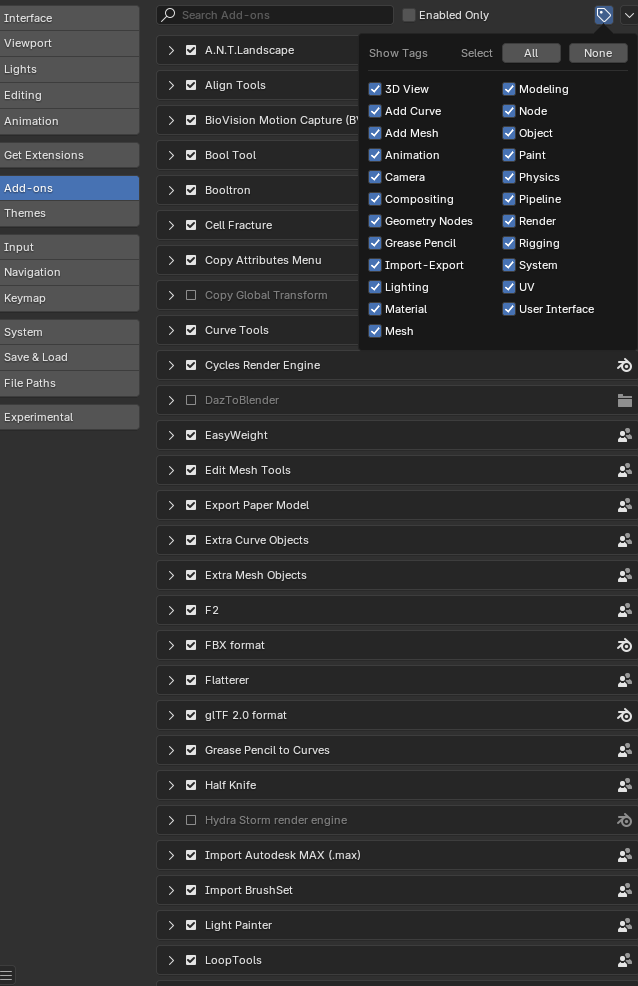Open the Lights preferences section
Viewport: 638px width, 986px height.
[x=69, y=69]
